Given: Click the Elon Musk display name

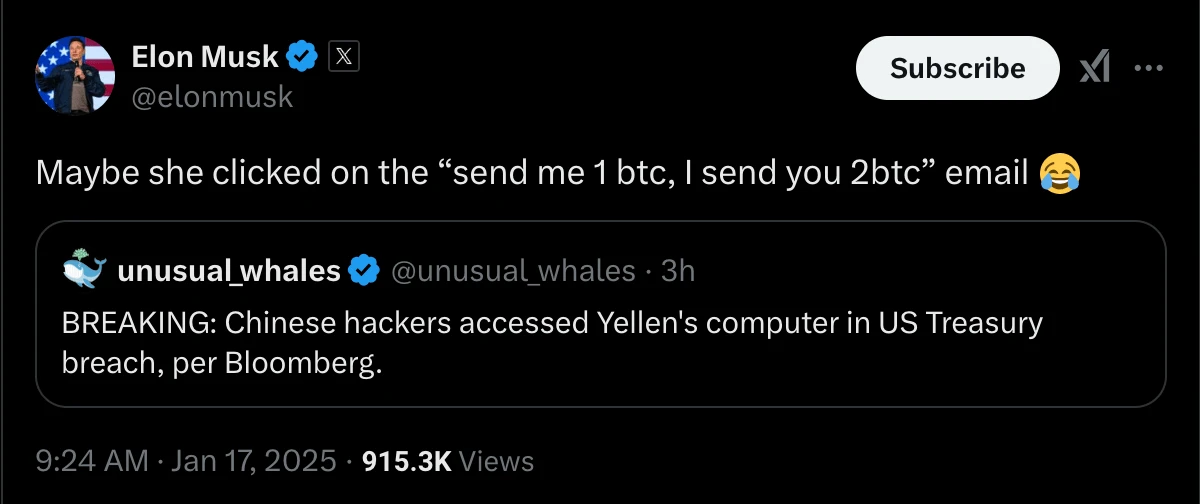Looking at the screenshot, I should (205, 57).
